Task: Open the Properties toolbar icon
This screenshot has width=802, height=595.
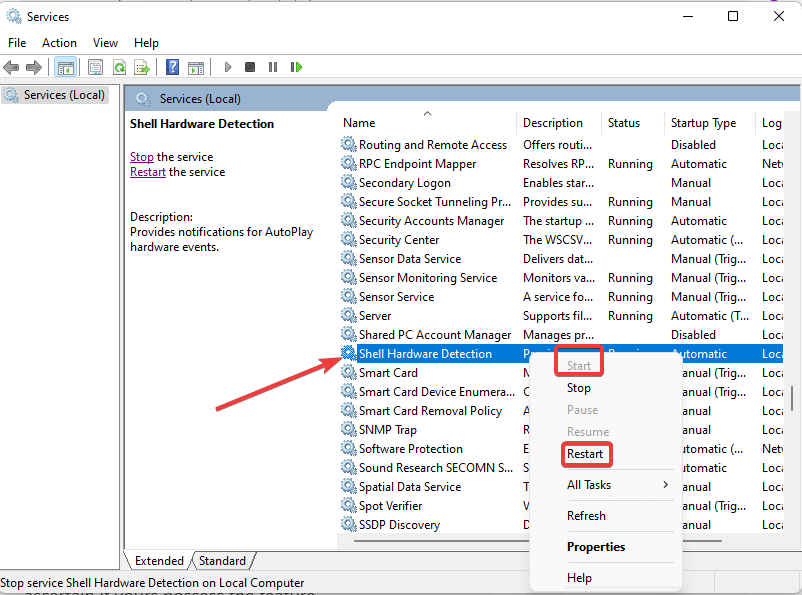Action: pyautogui.click(x=94, y=67)
